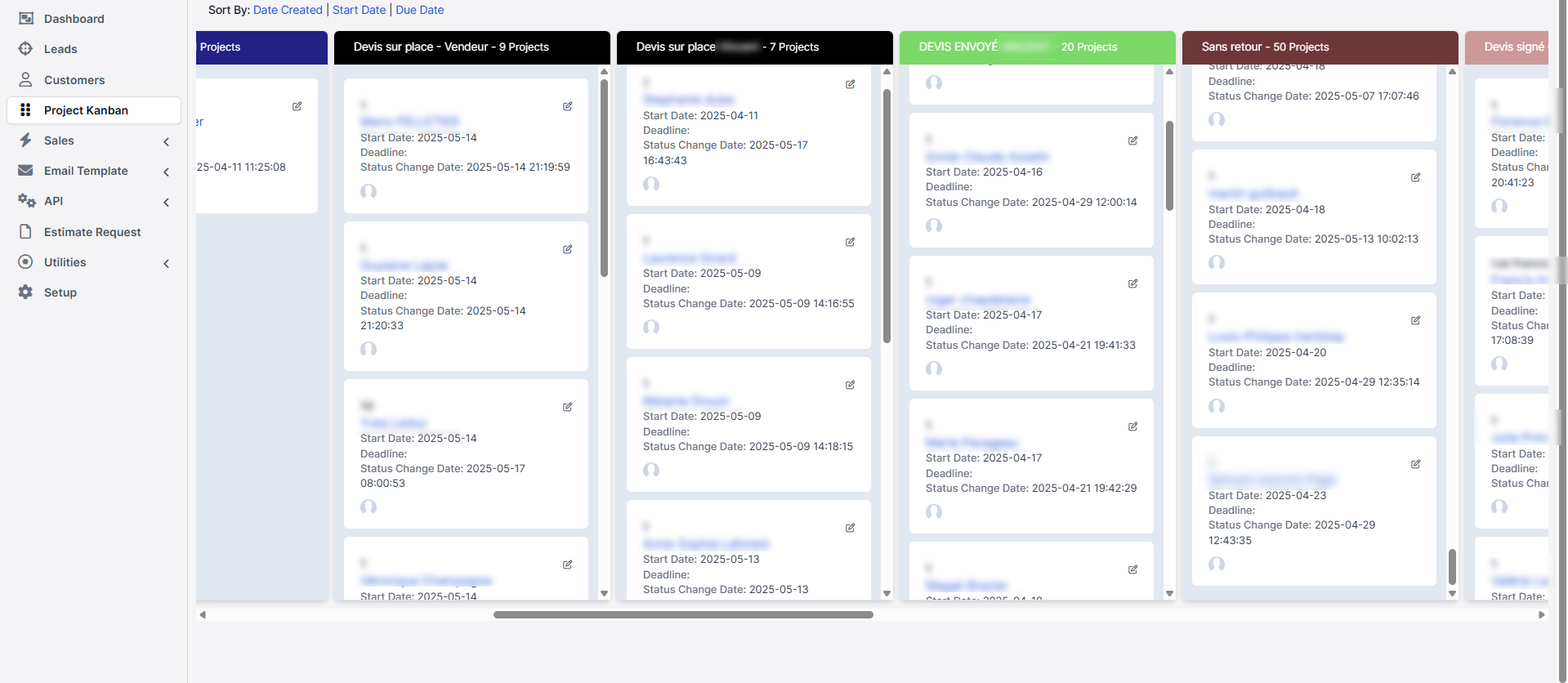The width and height of the screenshot is (1568, 683).
Task: Click the Customers person icon
Action: (26, 79)
